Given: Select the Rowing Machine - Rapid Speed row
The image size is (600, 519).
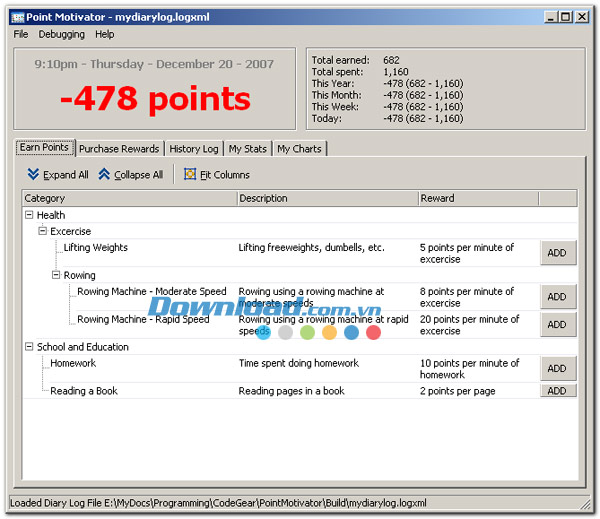Looking at the screenshot, I should [x=143, y=320].
